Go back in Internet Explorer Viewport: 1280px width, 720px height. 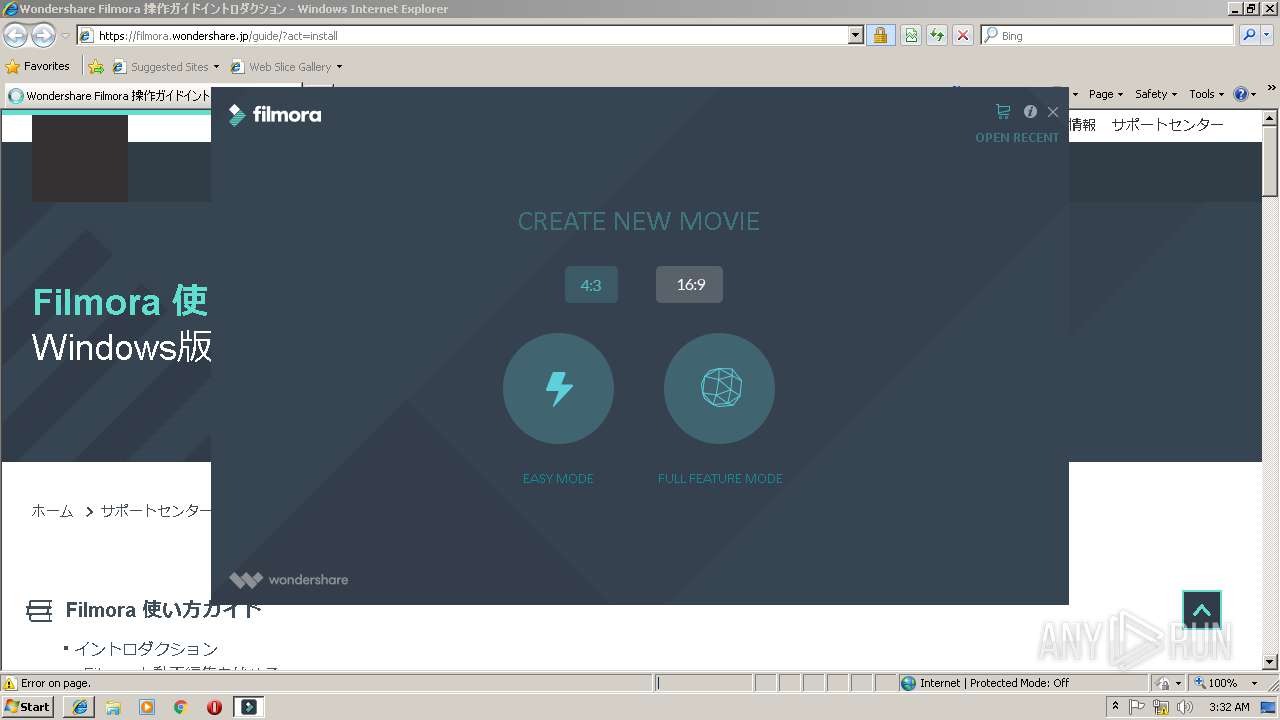15,36
